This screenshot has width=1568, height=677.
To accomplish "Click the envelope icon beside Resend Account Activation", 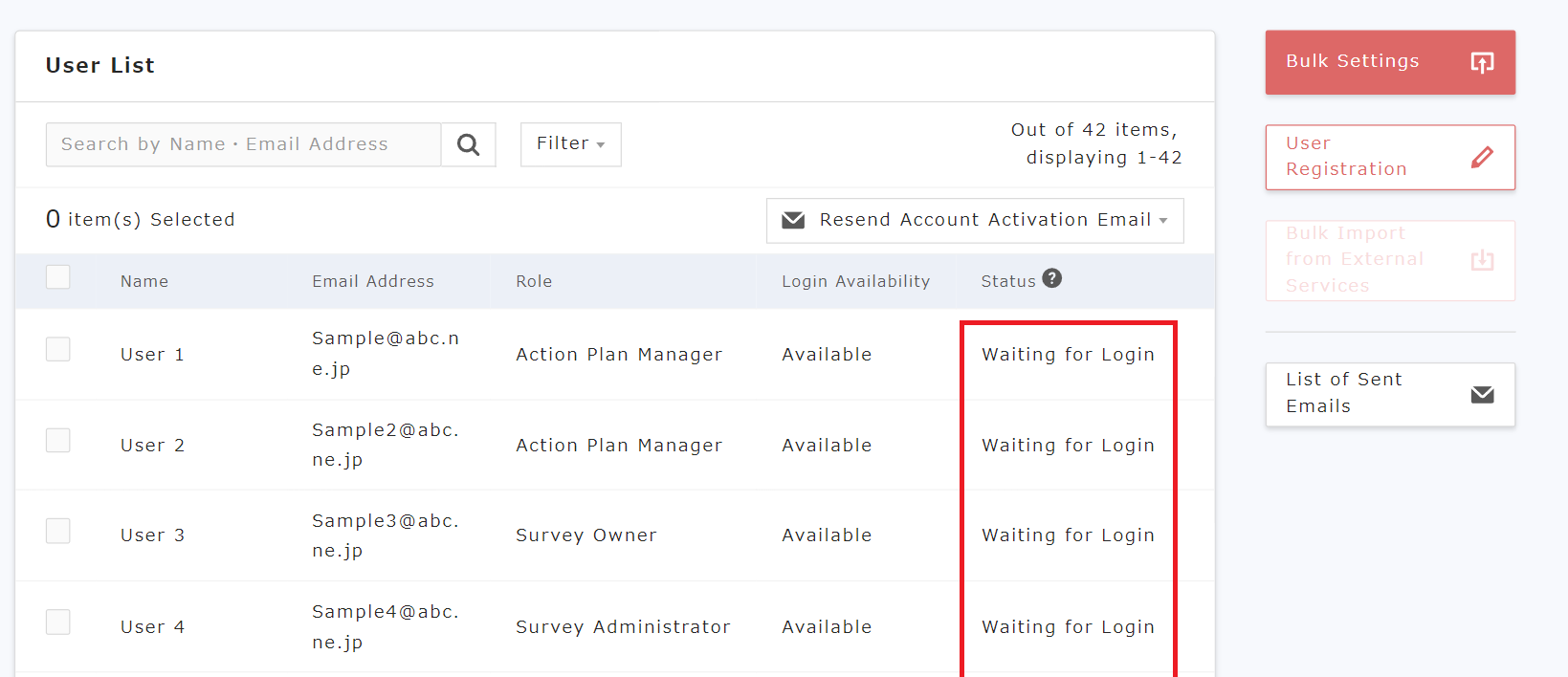I will click(x=793, y=221).
